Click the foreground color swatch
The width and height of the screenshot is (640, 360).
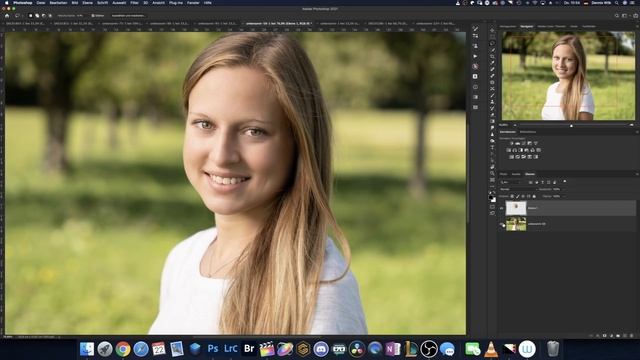point(491,198)
